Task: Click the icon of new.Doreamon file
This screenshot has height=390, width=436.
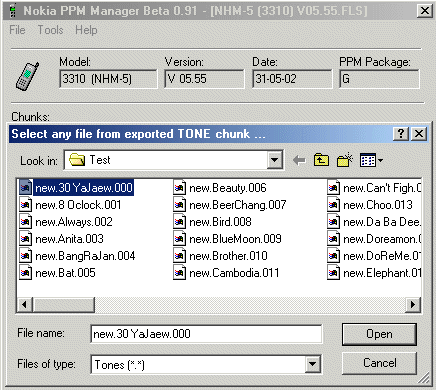Action: (x=333, y=239)
